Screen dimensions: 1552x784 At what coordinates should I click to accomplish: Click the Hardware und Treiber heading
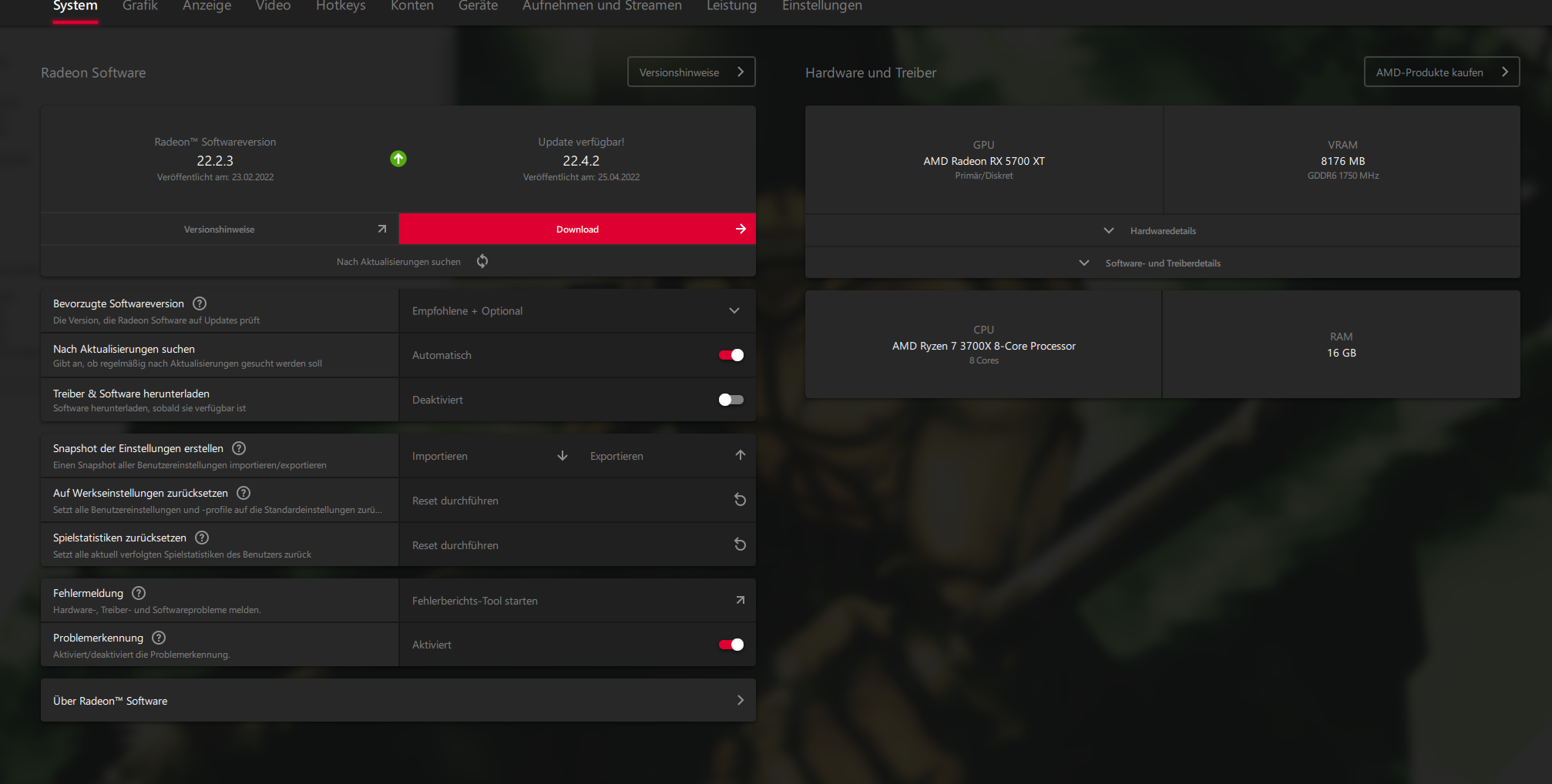pos(871,72)
